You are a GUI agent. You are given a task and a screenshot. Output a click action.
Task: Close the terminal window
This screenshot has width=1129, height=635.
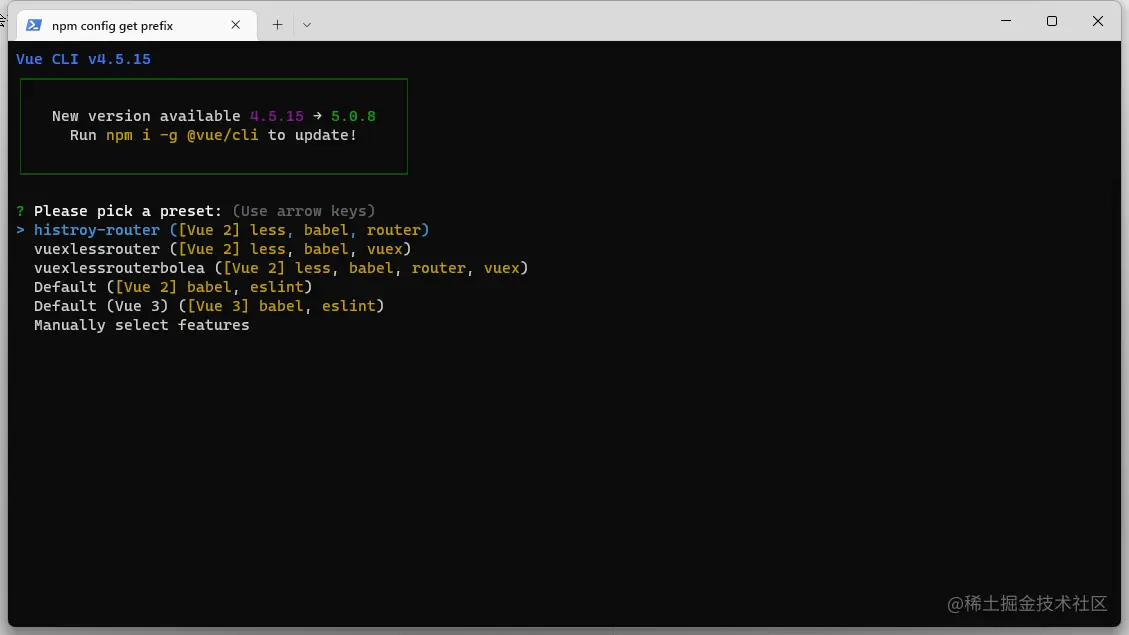coord(1098,21)
